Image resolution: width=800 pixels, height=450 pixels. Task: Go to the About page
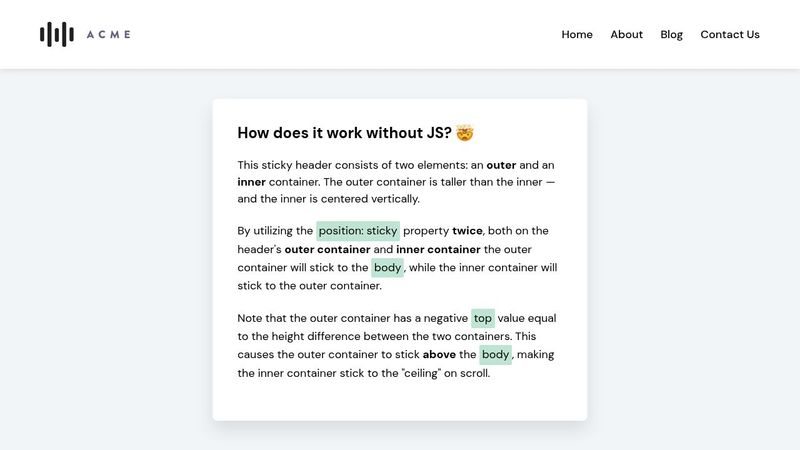click(626, 34)
